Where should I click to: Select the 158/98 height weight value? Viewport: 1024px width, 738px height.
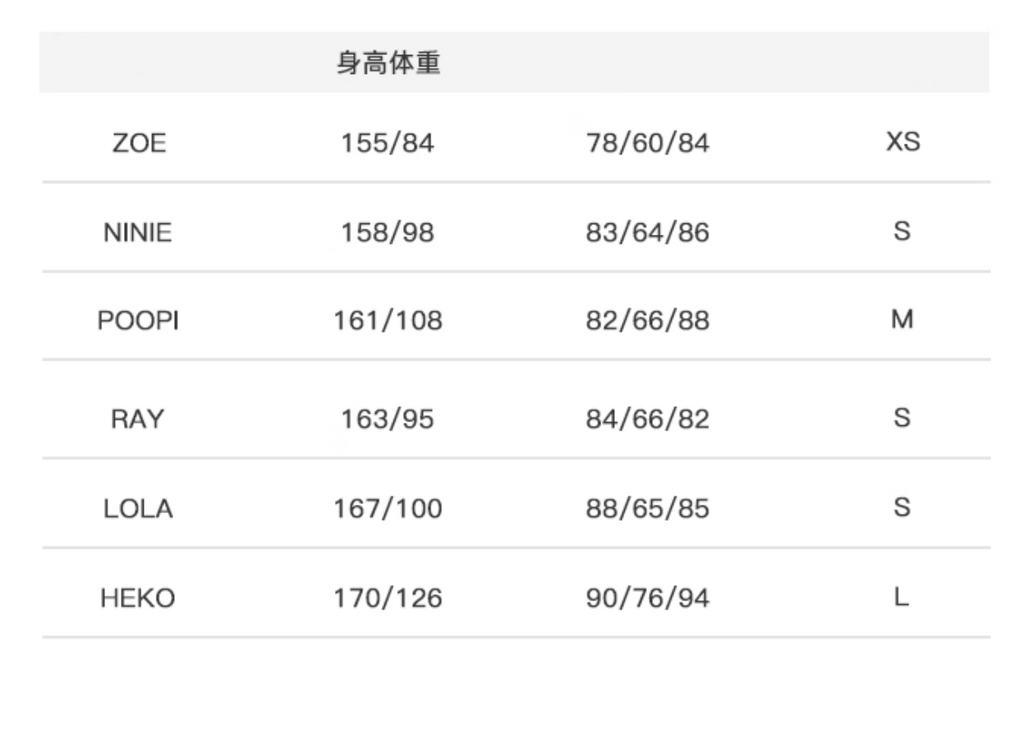pos(388,233)
